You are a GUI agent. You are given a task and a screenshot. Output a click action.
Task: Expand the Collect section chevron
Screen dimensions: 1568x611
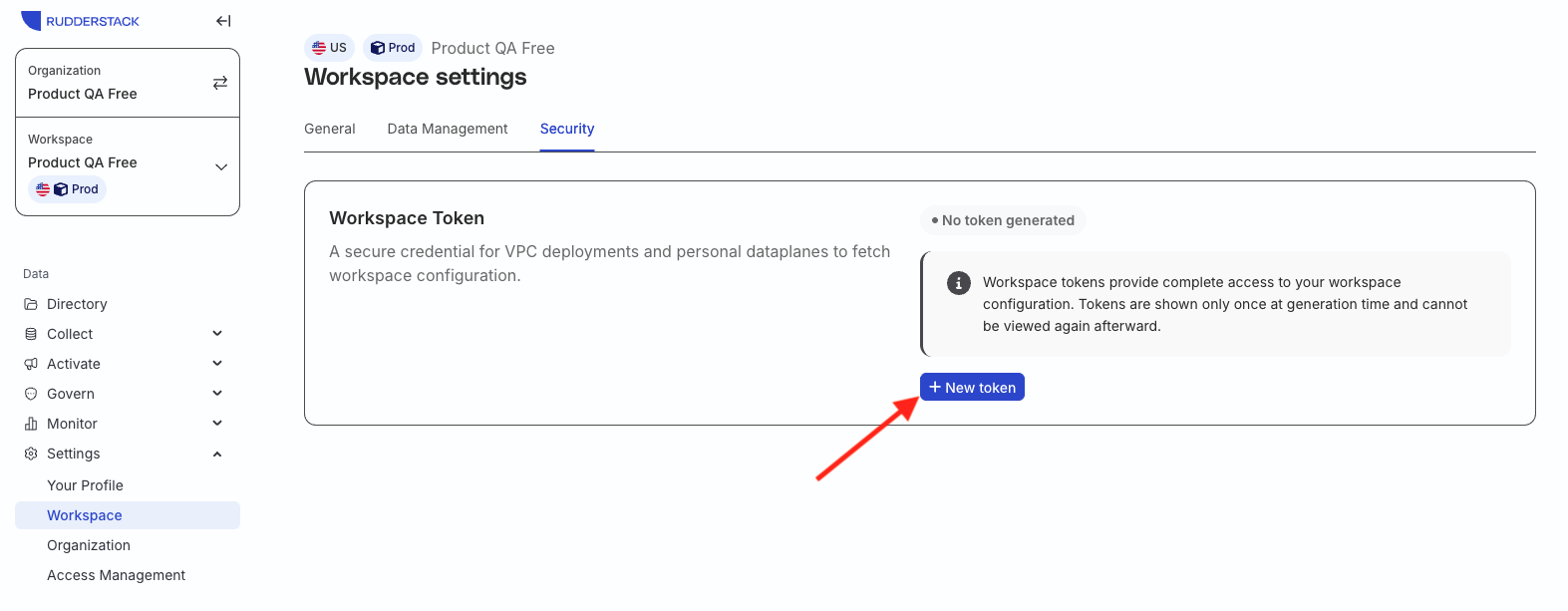[217, 334]
